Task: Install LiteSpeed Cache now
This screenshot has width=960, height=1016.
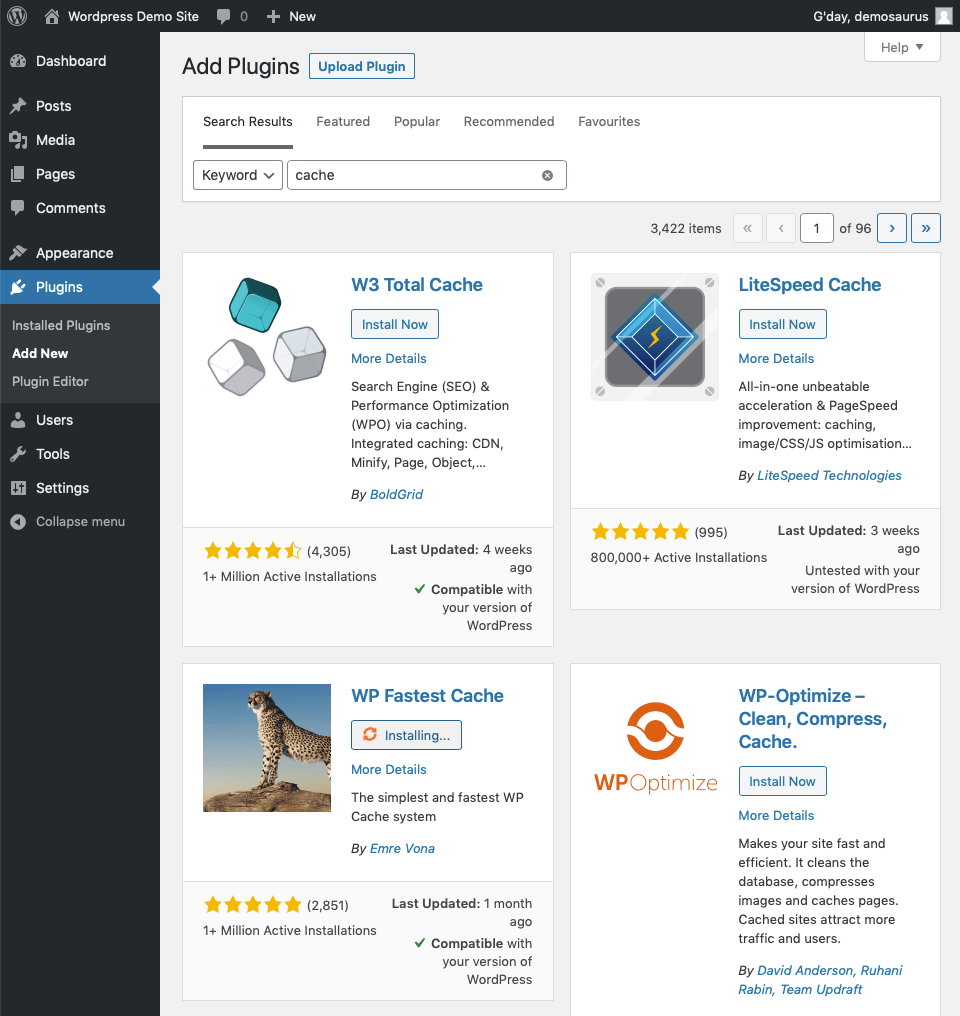Action: 782,324
